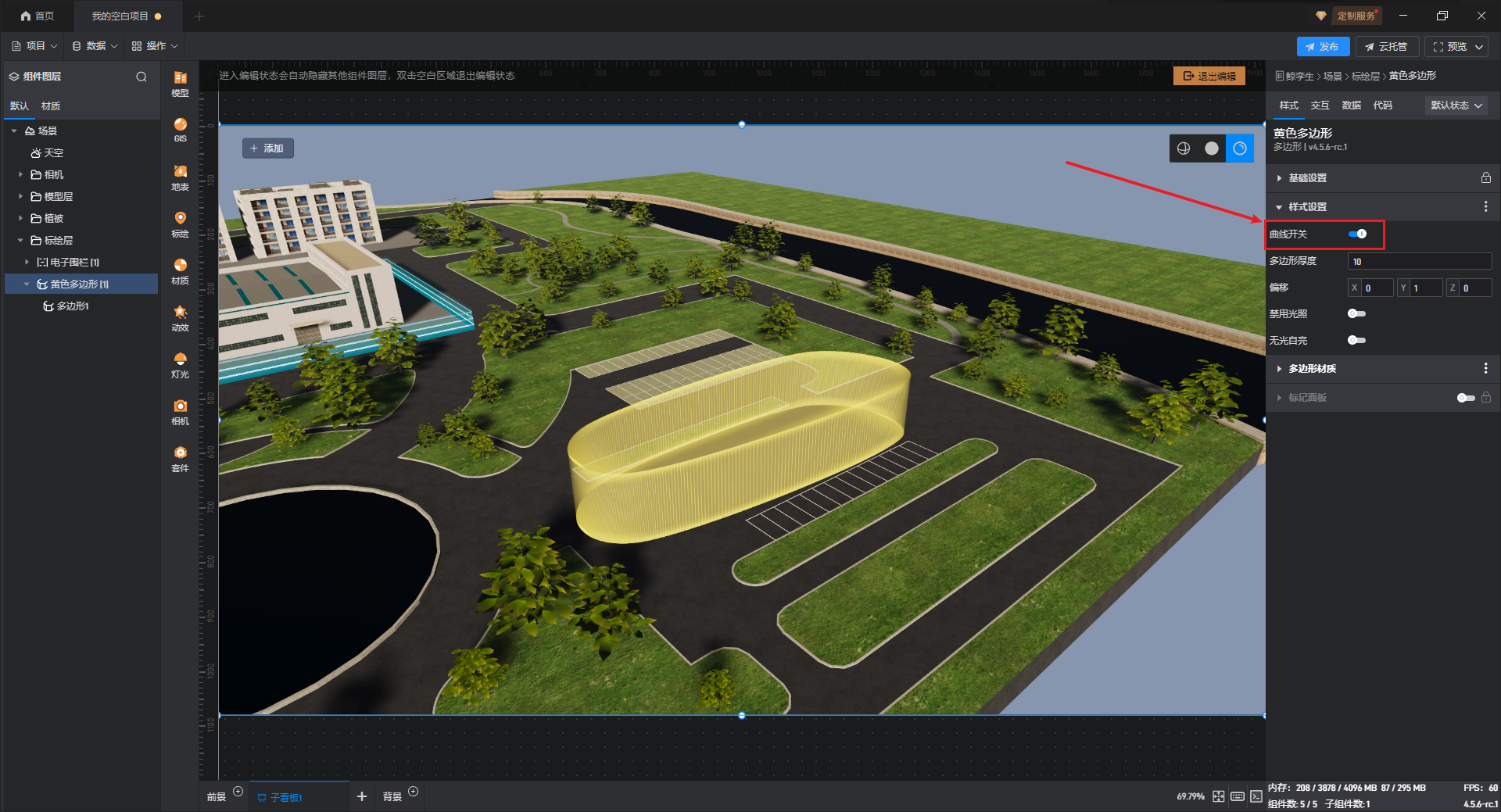Select the GIS component icon
Viewport: 1501px width, 812px height.
click(180, 129)
